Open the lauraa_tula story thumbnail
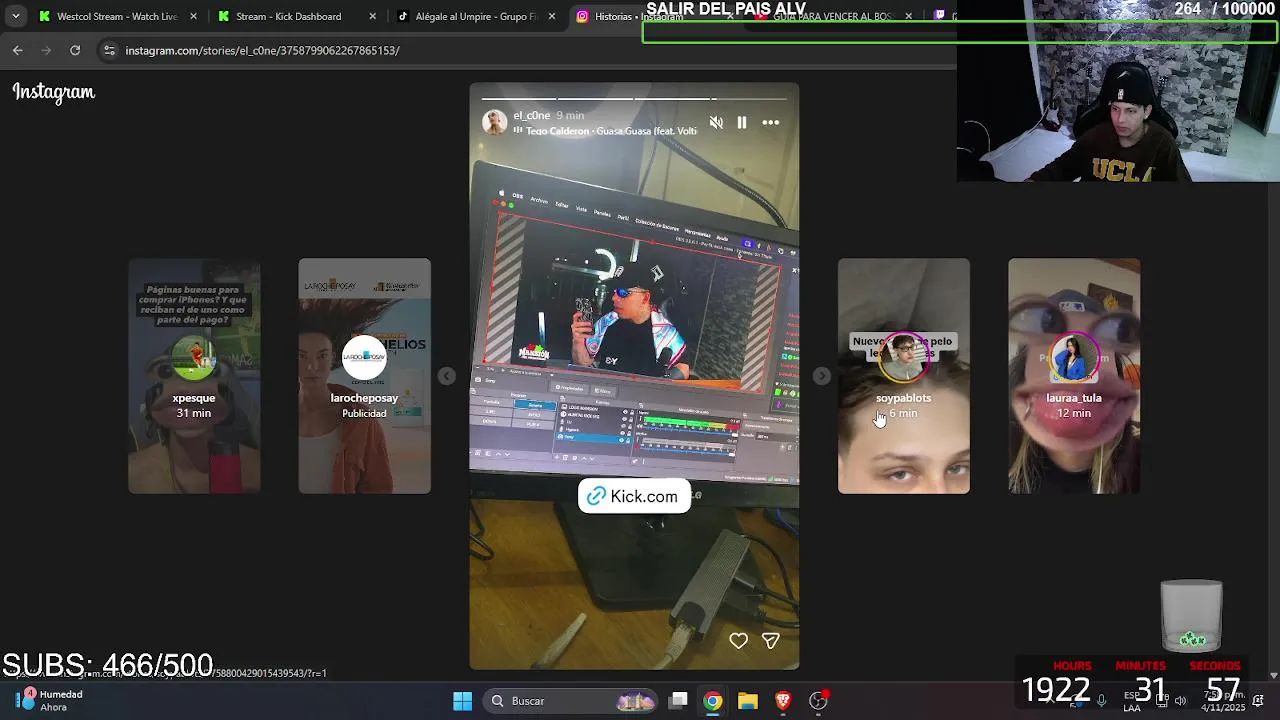The height and width of the screenshot is (720, 1280). coord(1074,376)
